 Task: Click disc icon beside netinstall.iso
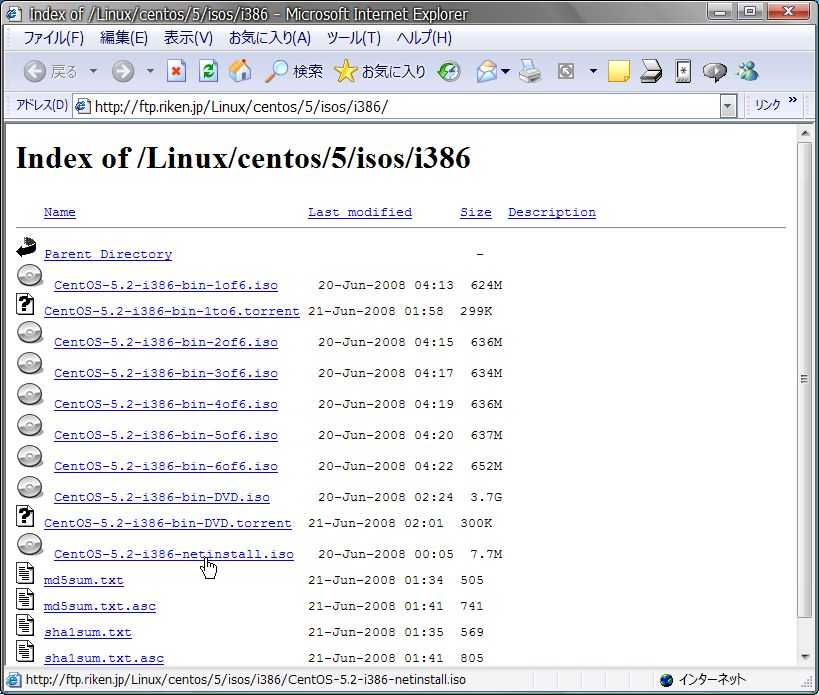pos(30,544)
